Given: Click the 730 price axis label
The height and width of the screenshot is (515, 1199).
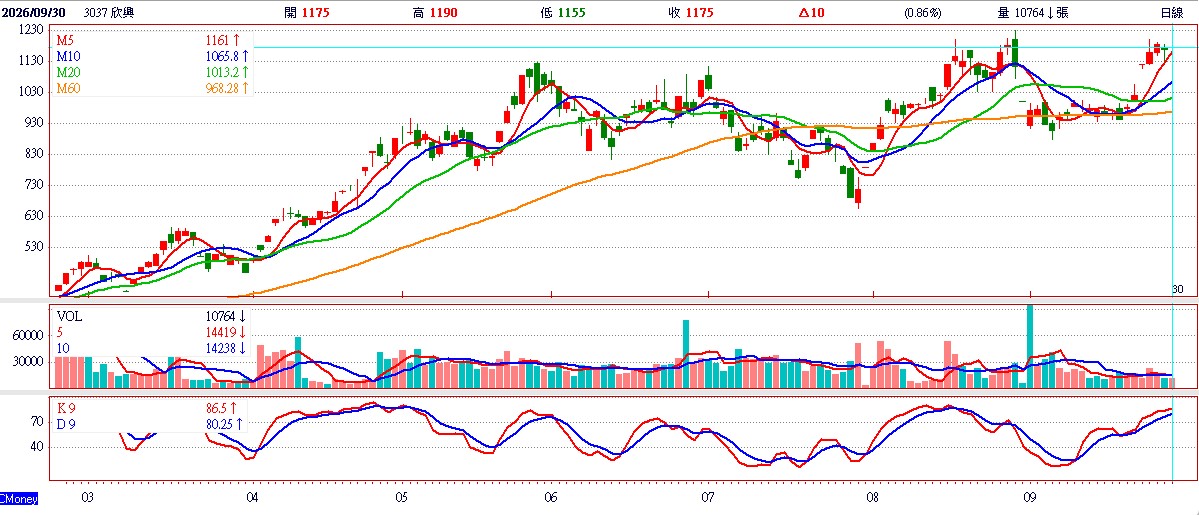Looking at the screenshot, I should [x=36, y=185].
